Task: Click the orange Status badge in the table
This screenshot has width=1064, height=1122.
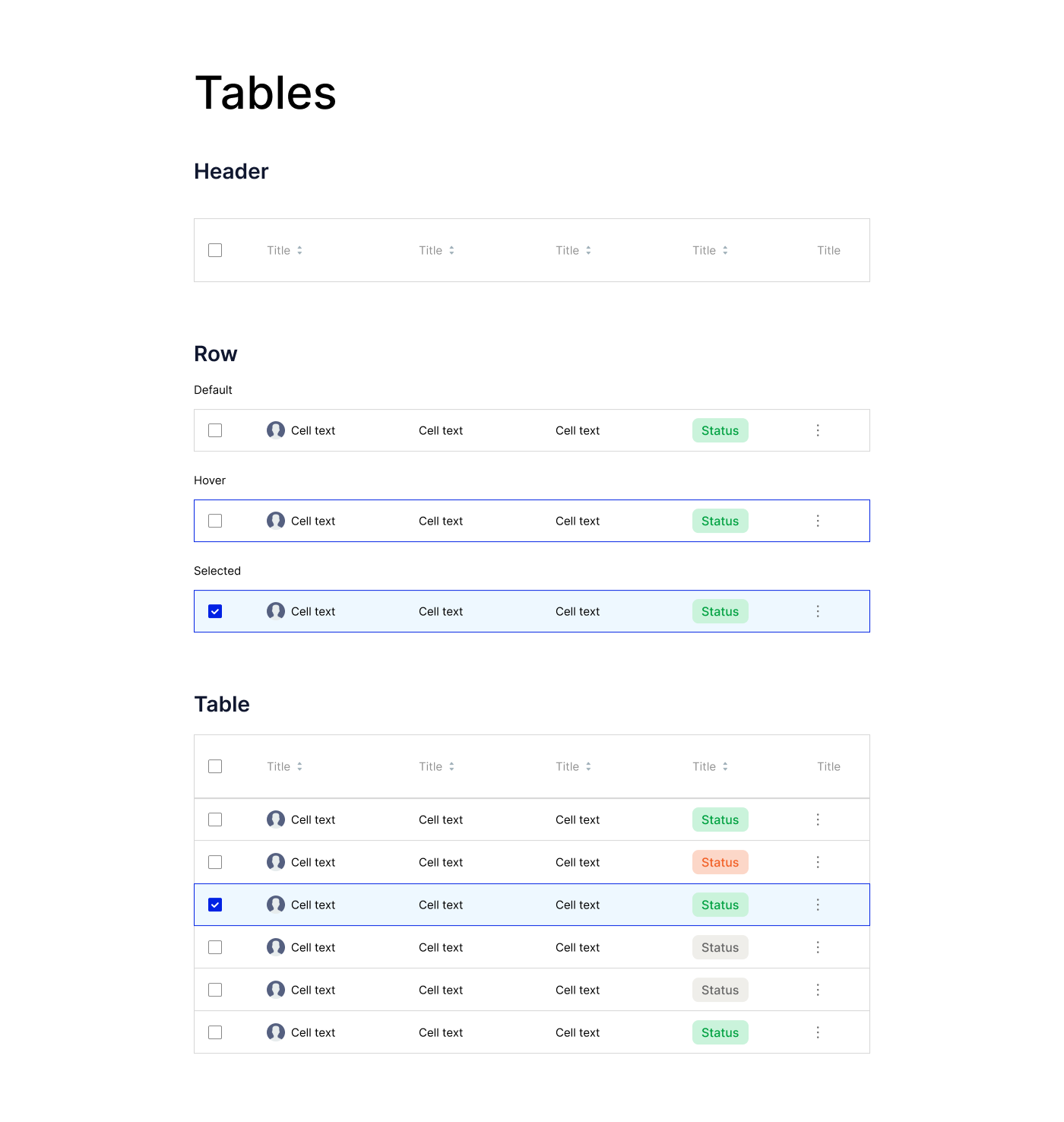Action: coord(720,862)
